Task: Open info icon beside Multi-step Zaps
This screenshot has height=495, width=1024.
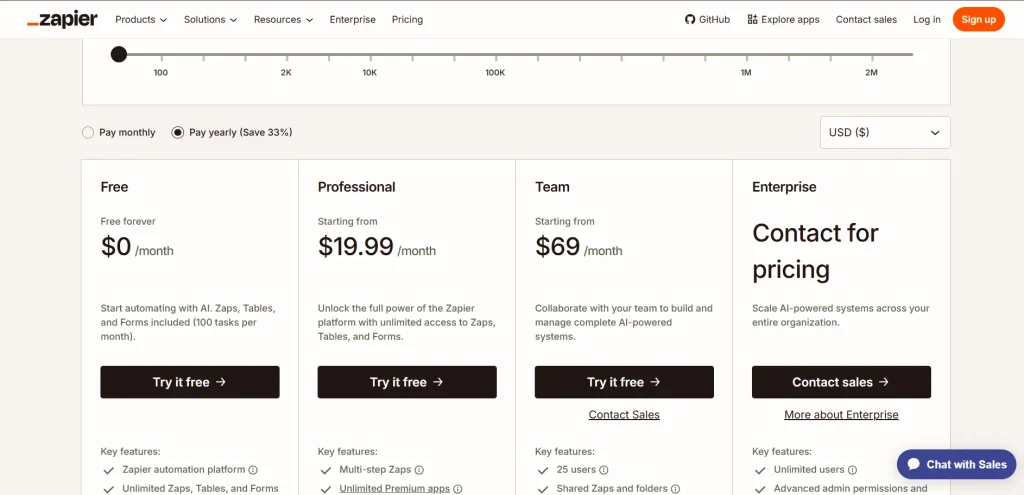Action: tap(419, 470)
